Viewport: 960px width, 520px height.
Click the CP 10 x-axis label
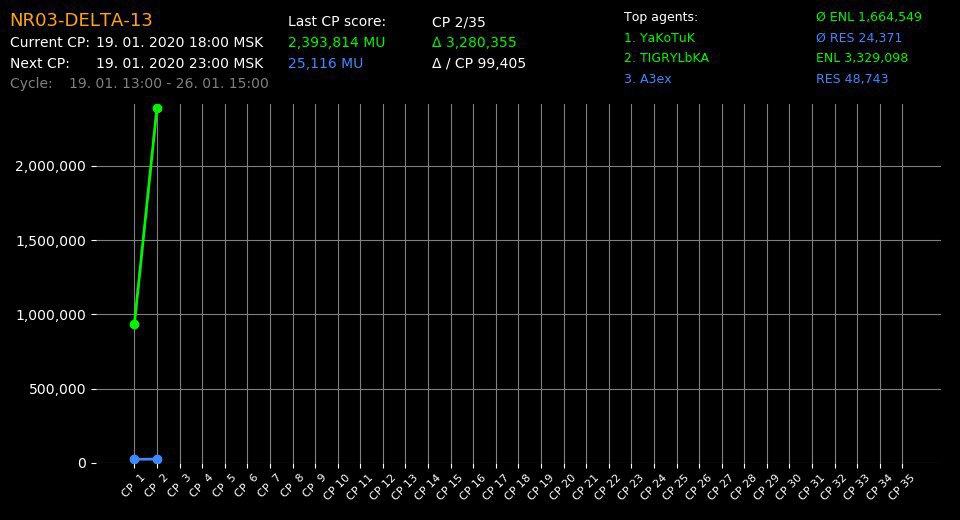click(x=335, y=487)
